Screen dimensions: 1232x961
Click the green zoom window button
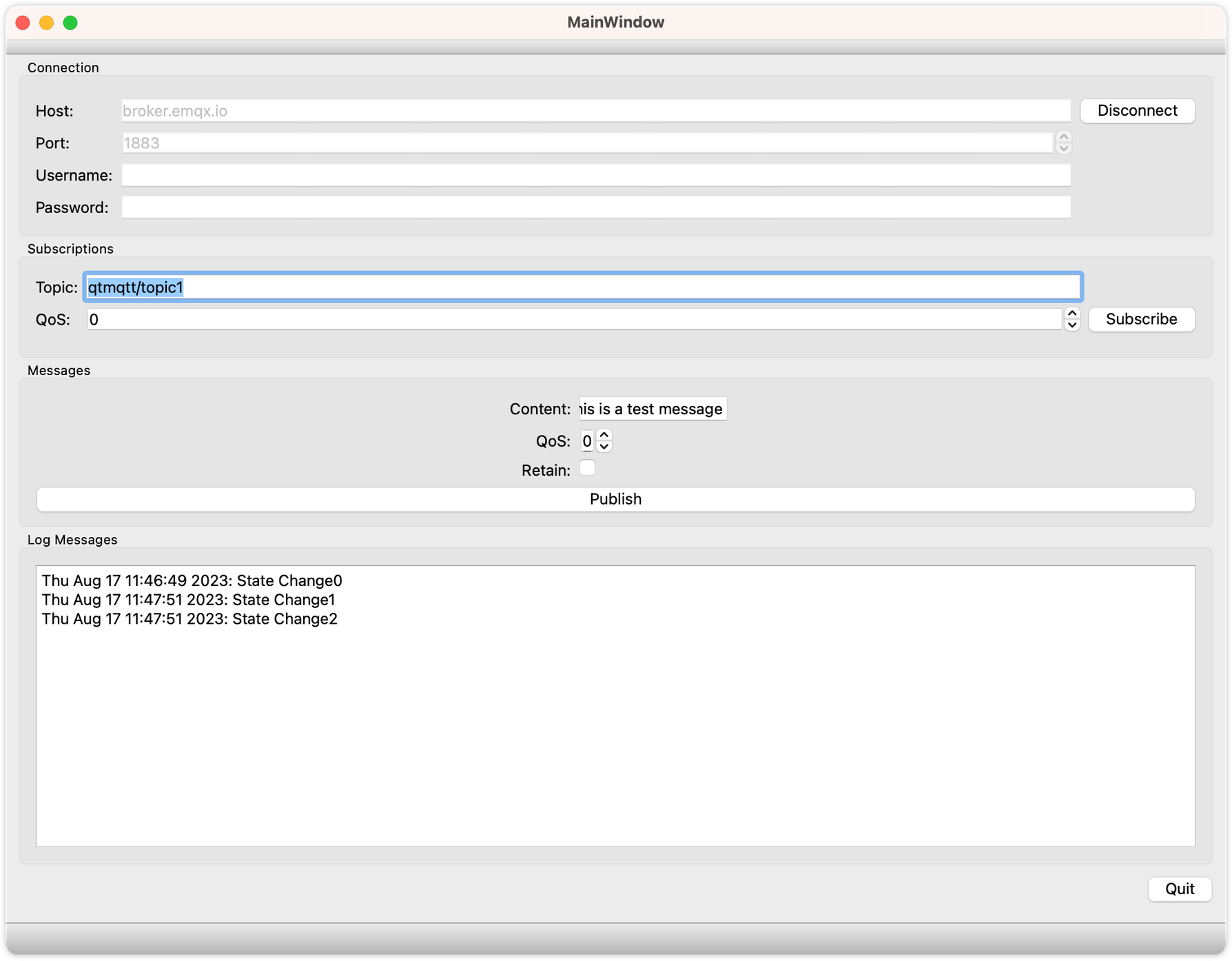click(69, 22)
